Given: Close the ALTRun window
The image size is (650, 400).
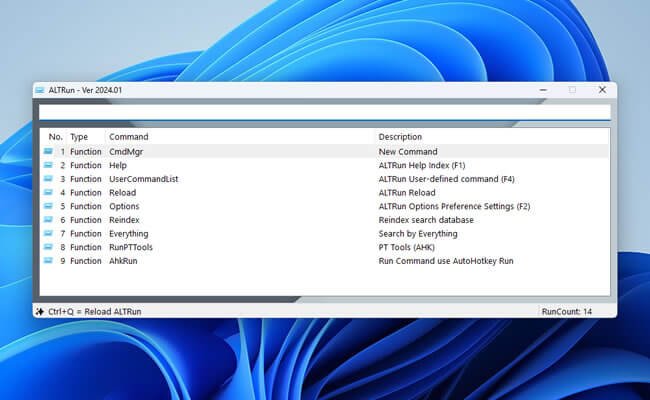Looking at the screenshot, I should (x=602, y=90).
